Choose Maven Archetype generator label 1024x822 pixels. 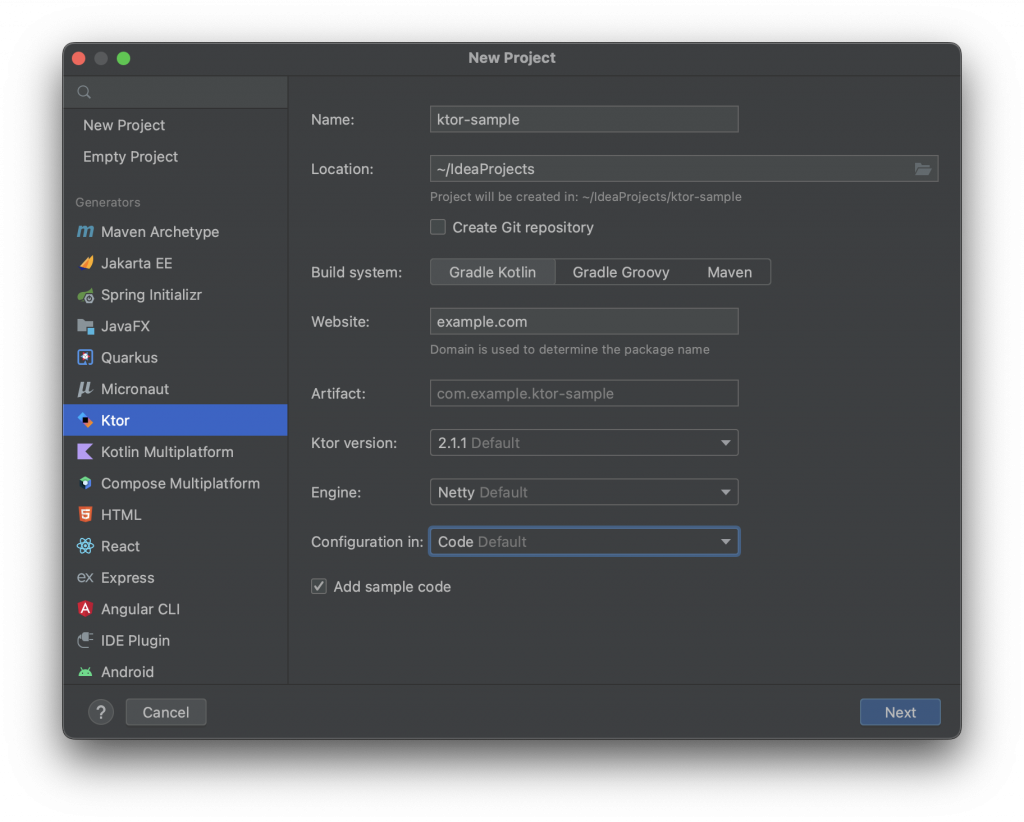160,232
